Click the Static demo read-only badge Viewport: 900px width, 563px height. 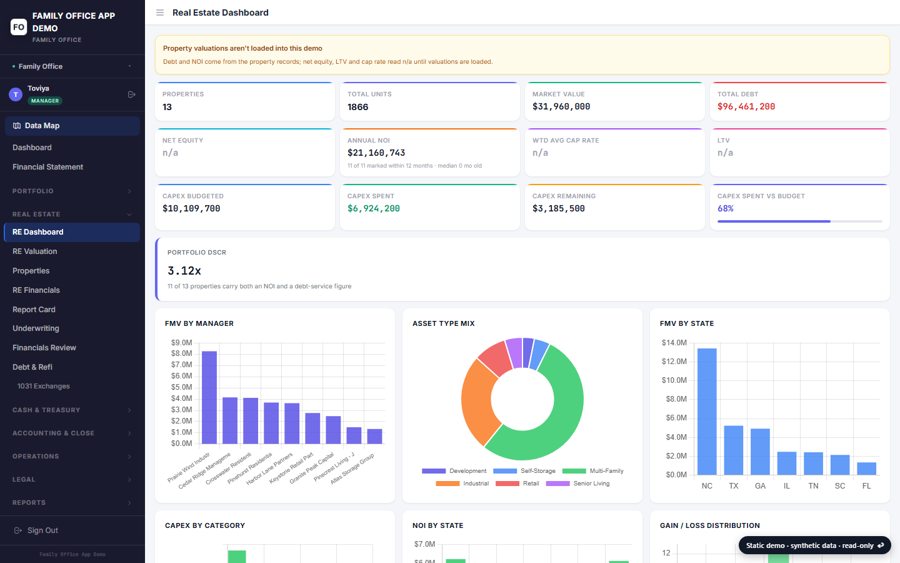(x=814, y=545)
